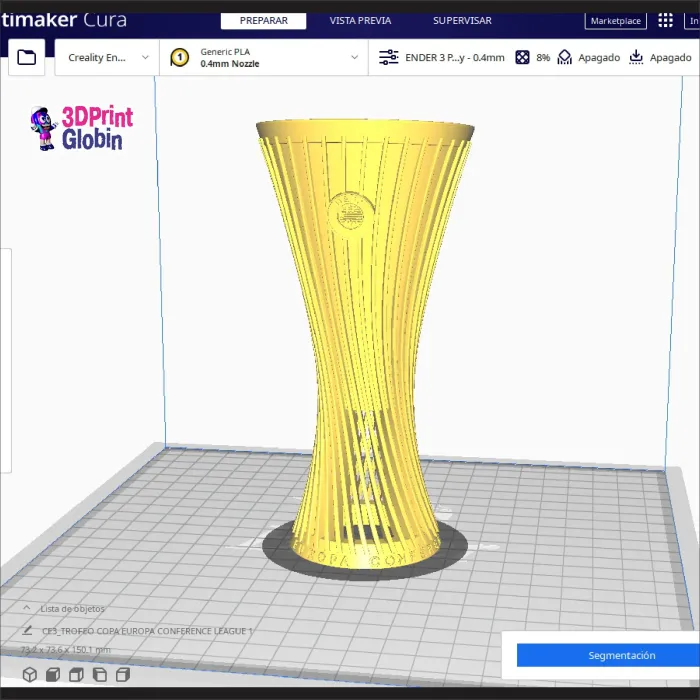Click the build plate adhesion icon
The image size is (700, 700).
tap(636, 57)
